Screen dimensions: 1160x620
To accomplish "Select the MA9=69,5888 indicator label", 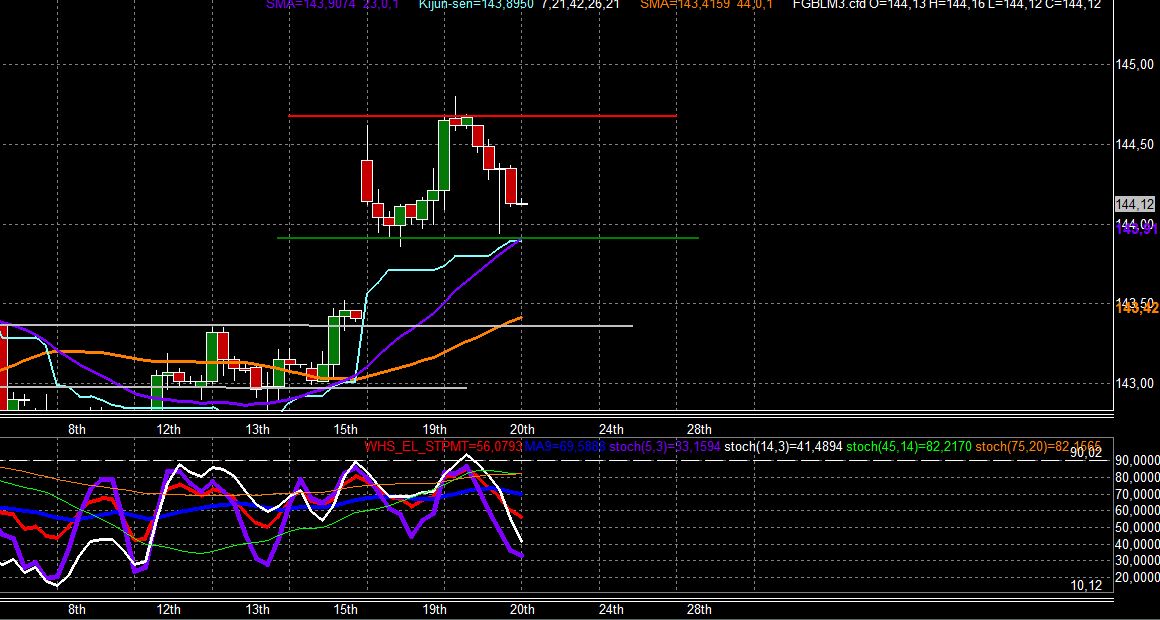I will click(564, 446).
